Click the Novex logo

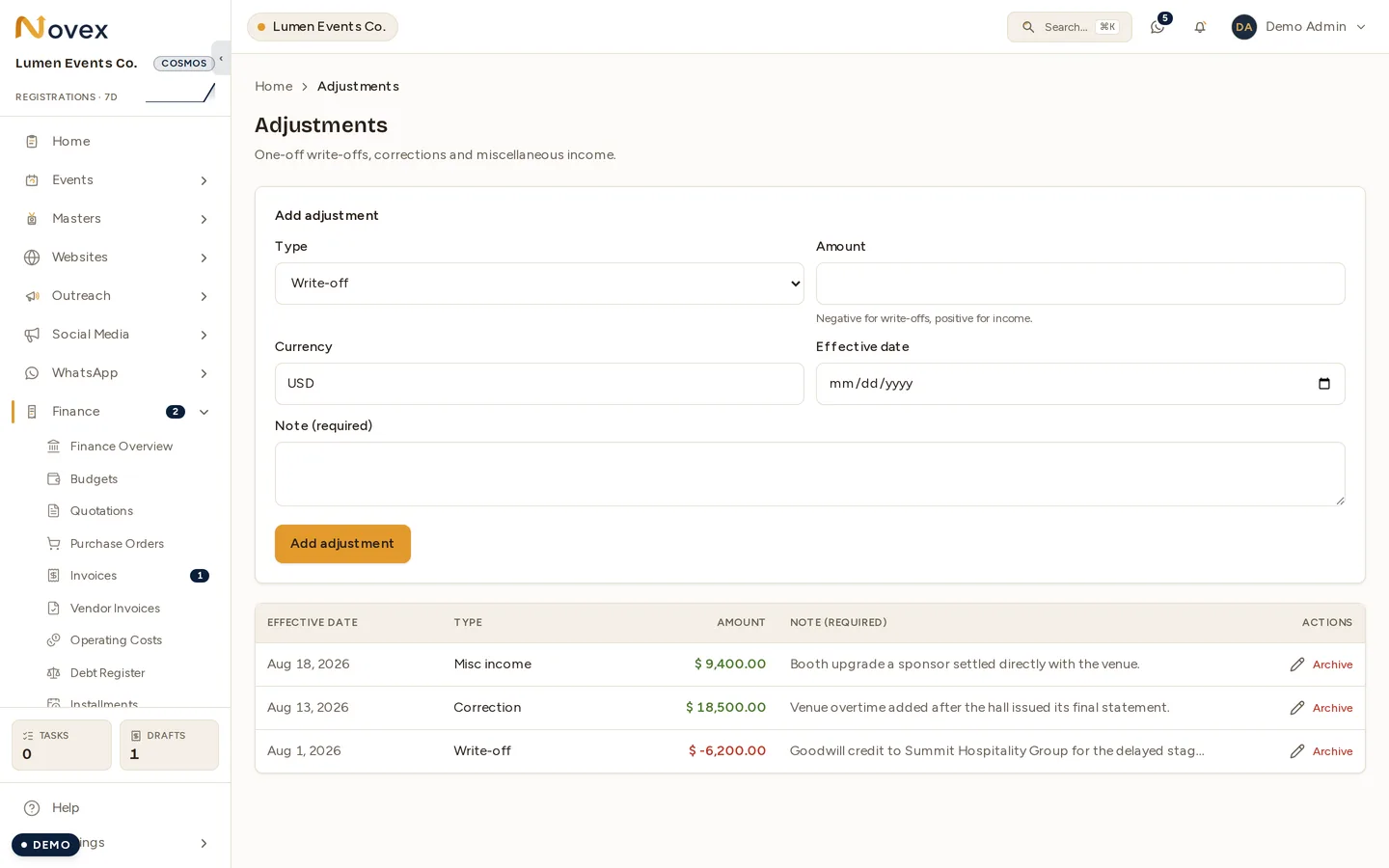(x=62, y=28)
